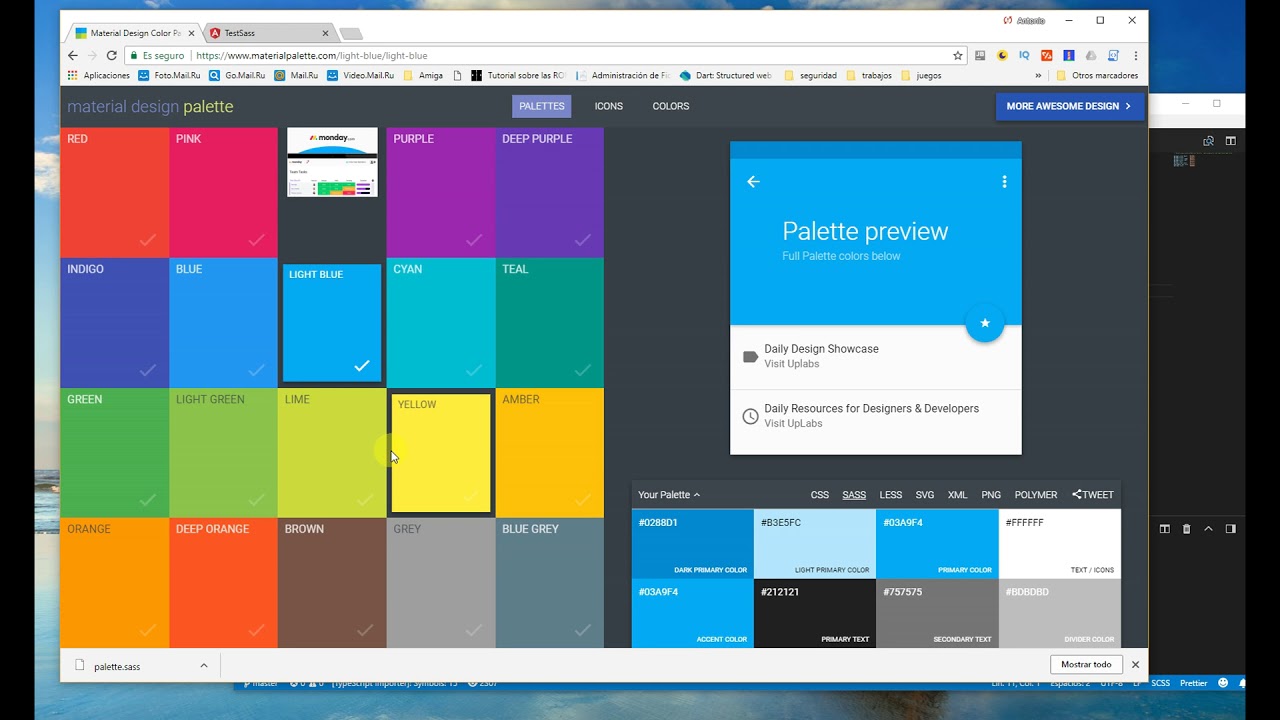Switch to the Icons tab
Viewport: 1280px width, 720px height.
click(x=608, y=106)
